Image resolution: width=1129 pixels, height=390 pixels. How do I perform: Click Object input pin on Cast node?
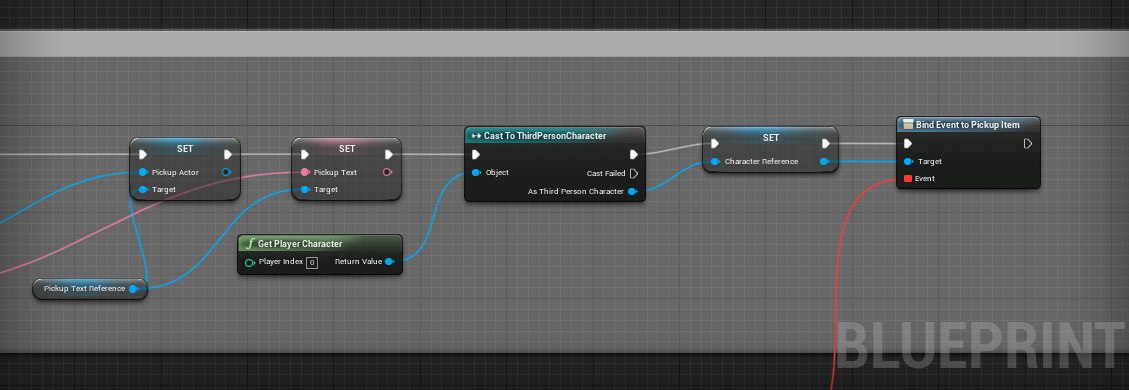pos(476,173)
